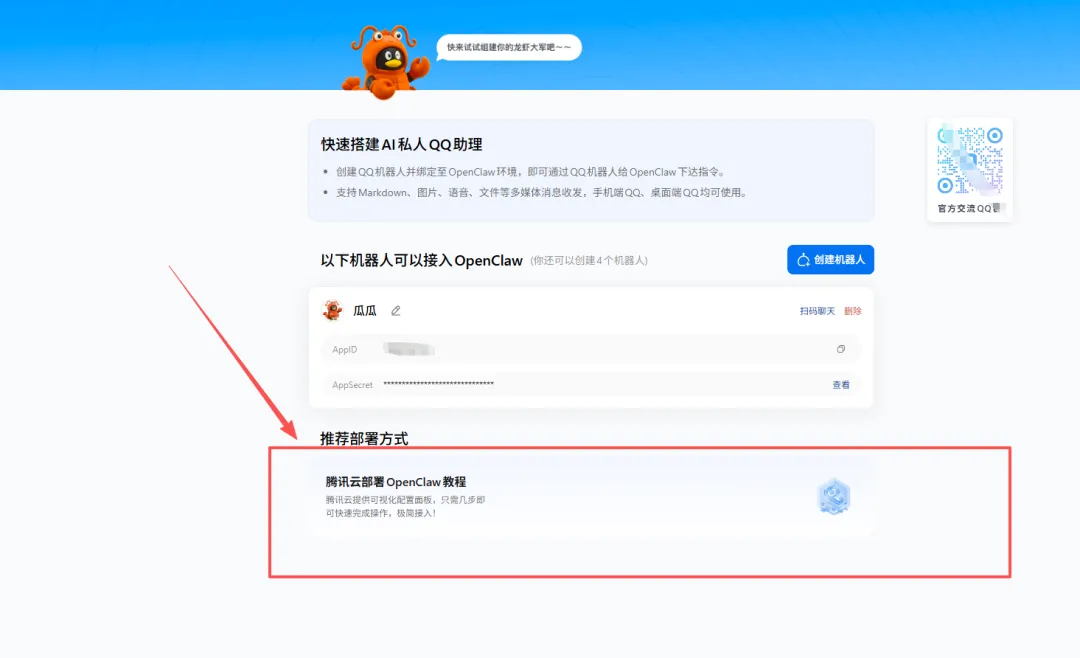This screenshot has width=1080, height=658.
Task: Click the 推荐部署方式 heading
Action: tap(364, 439)
